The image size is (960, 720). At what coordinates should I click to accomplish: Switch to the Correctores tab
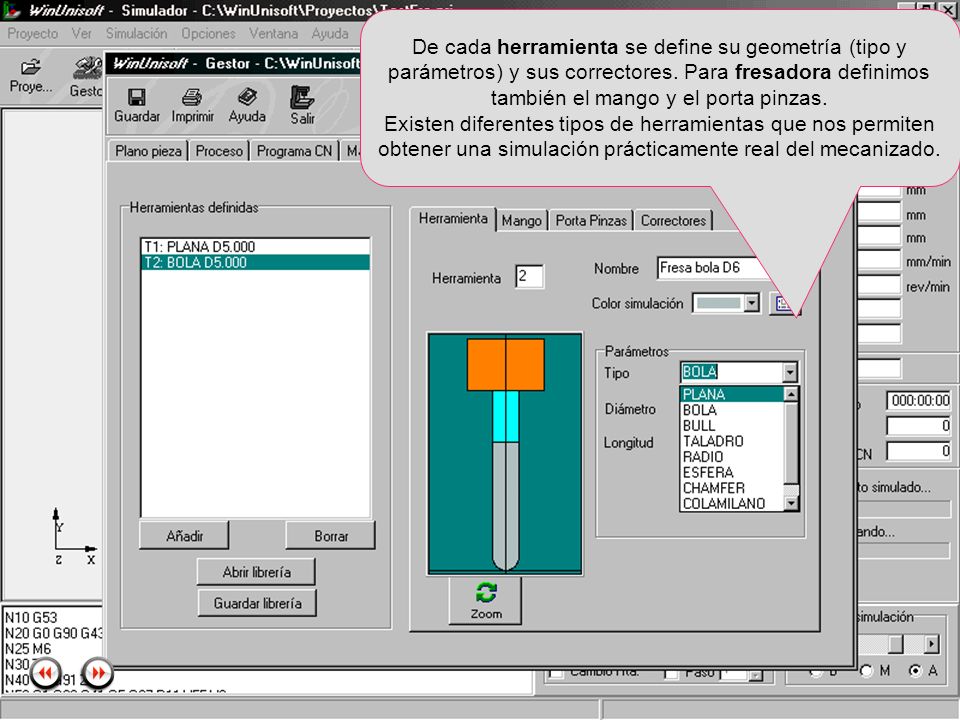673,220
